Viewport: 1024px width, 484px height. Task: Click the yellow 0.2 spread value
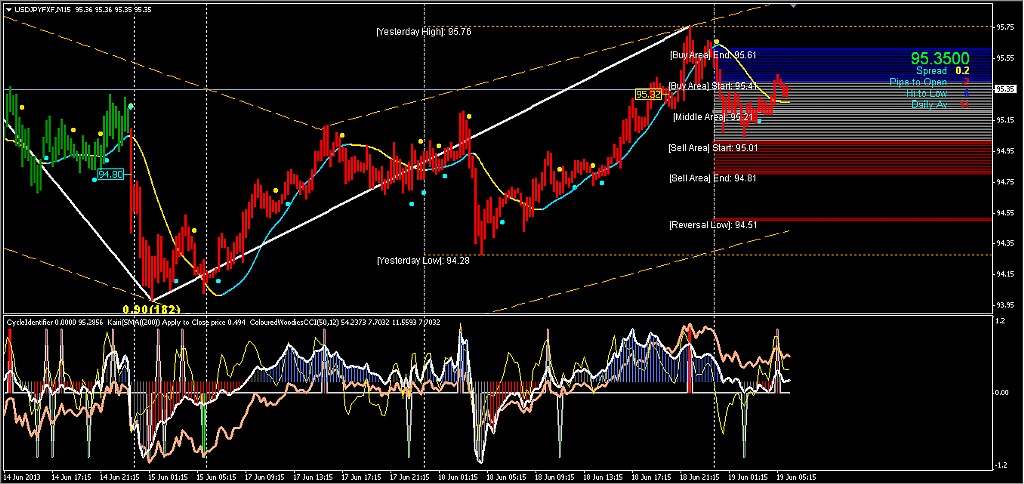point(963,71)
